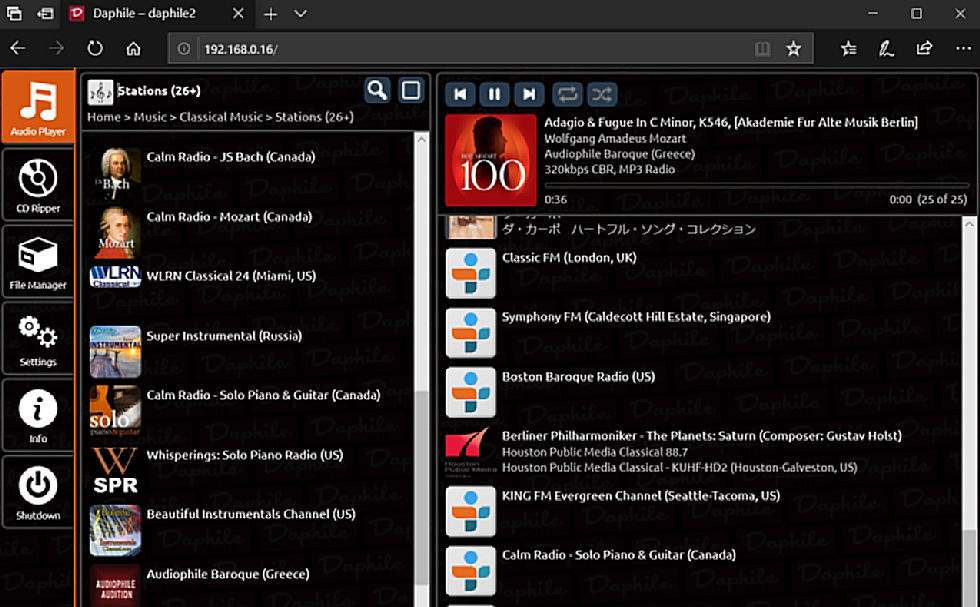Click the search magnifier in Stations panel

(x=377, y=91)
